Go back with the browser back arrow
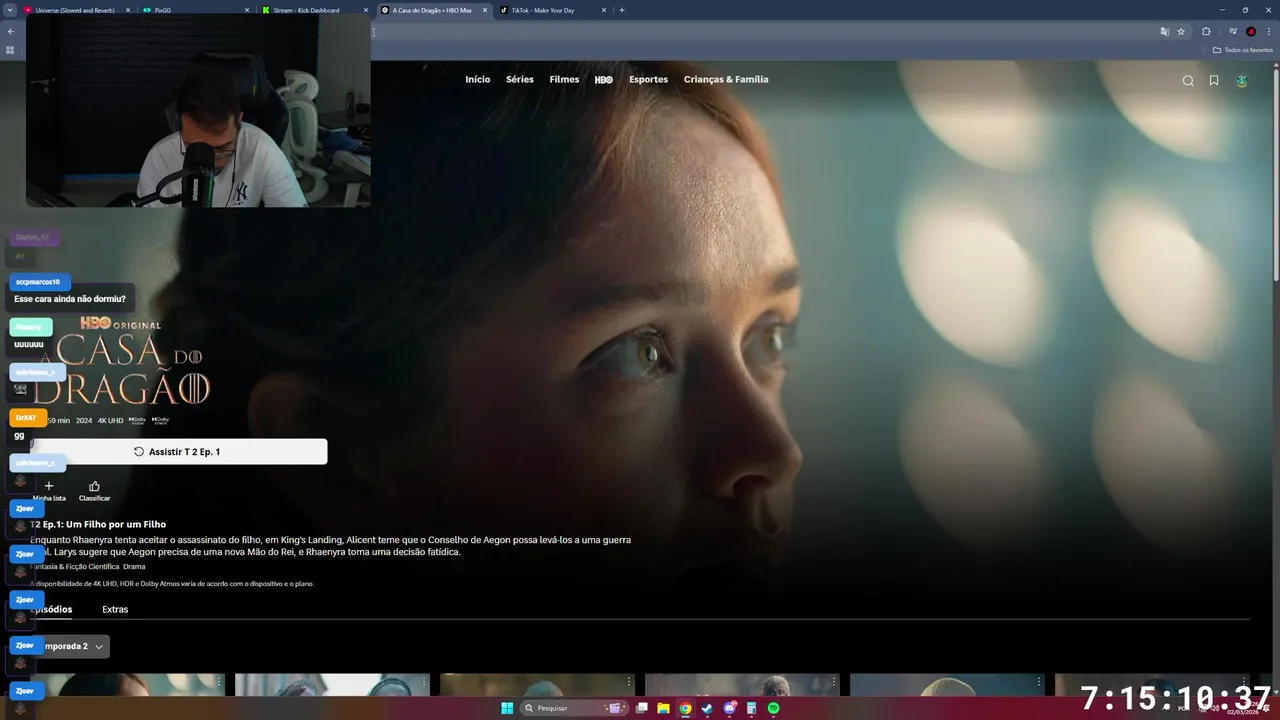Viewport: 1280px width, 720px height. tap(11, 32)
